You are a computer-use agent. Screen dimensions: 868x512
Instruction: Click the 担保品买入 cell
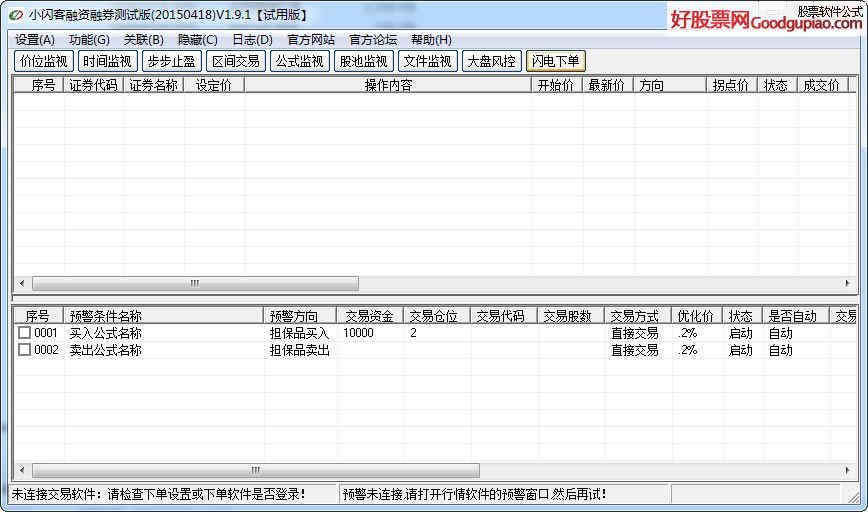click(x=299, y=333)
